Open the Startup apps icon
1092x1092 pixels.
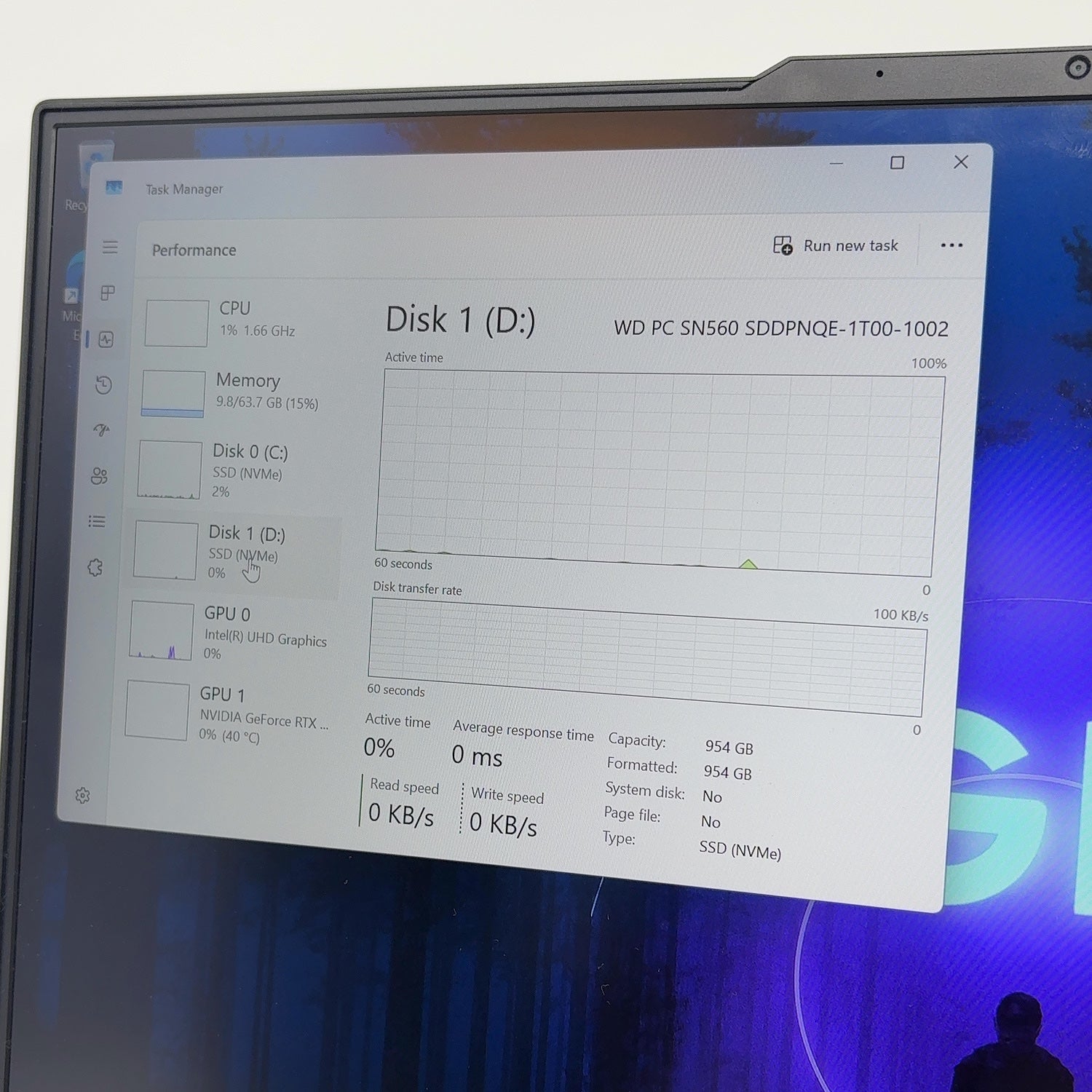click(101, 430)
